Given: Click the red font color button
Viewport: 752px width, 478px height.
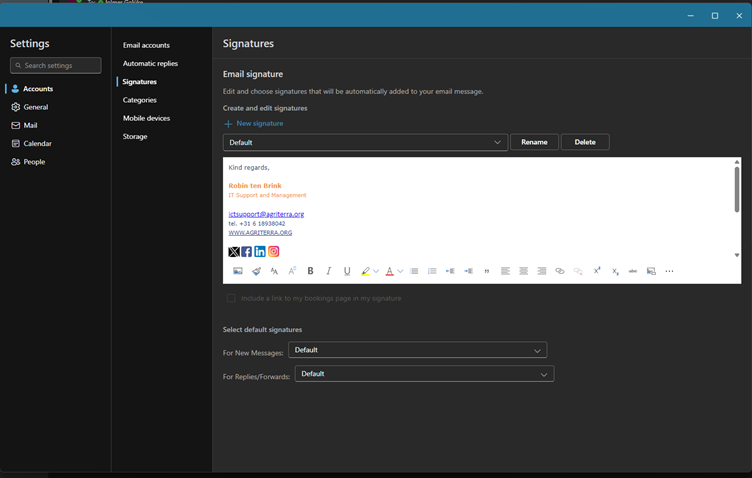Looking at the screenshot, I should point(389,271).
